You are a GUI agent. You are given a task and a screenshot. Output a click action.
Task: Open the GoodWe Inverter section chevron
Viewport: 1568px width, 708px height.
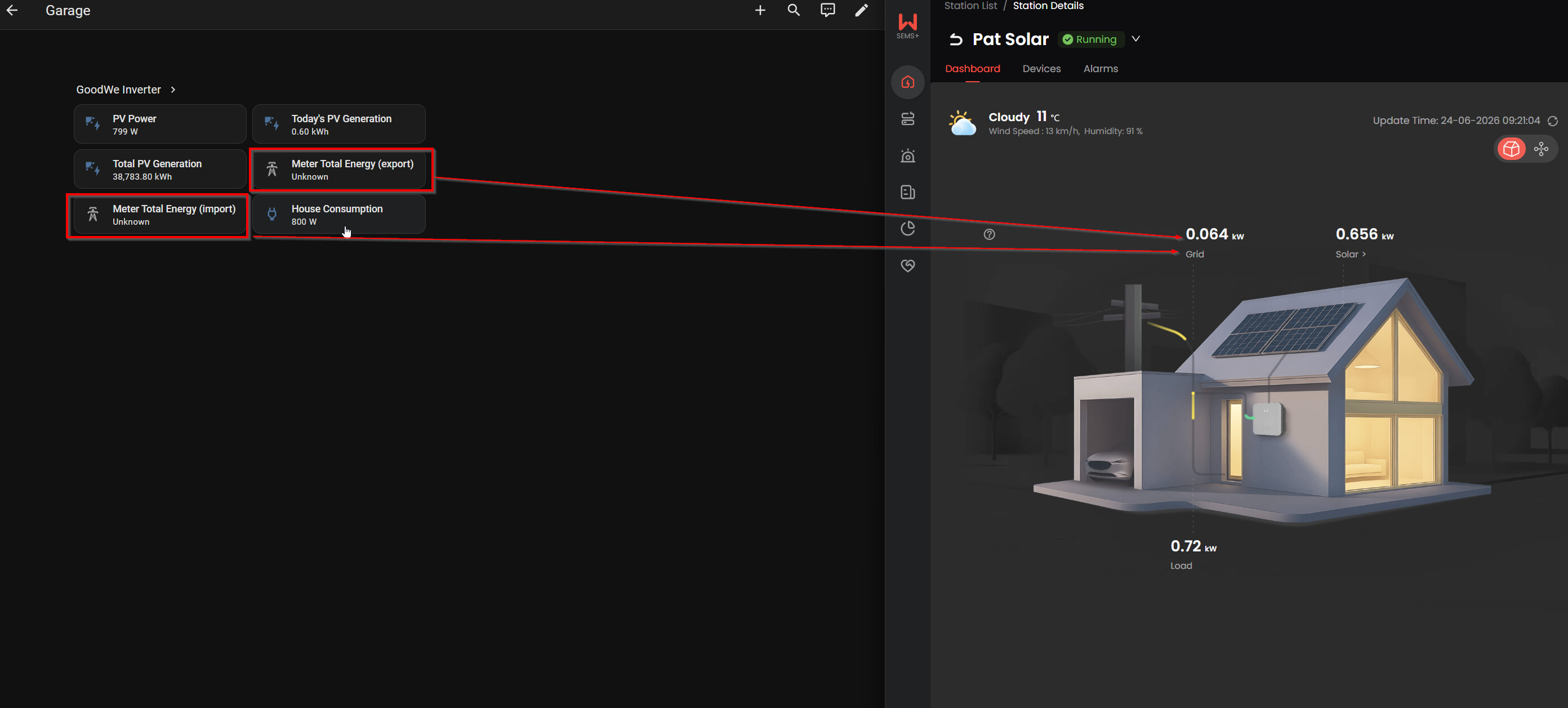tap(173, 90)
